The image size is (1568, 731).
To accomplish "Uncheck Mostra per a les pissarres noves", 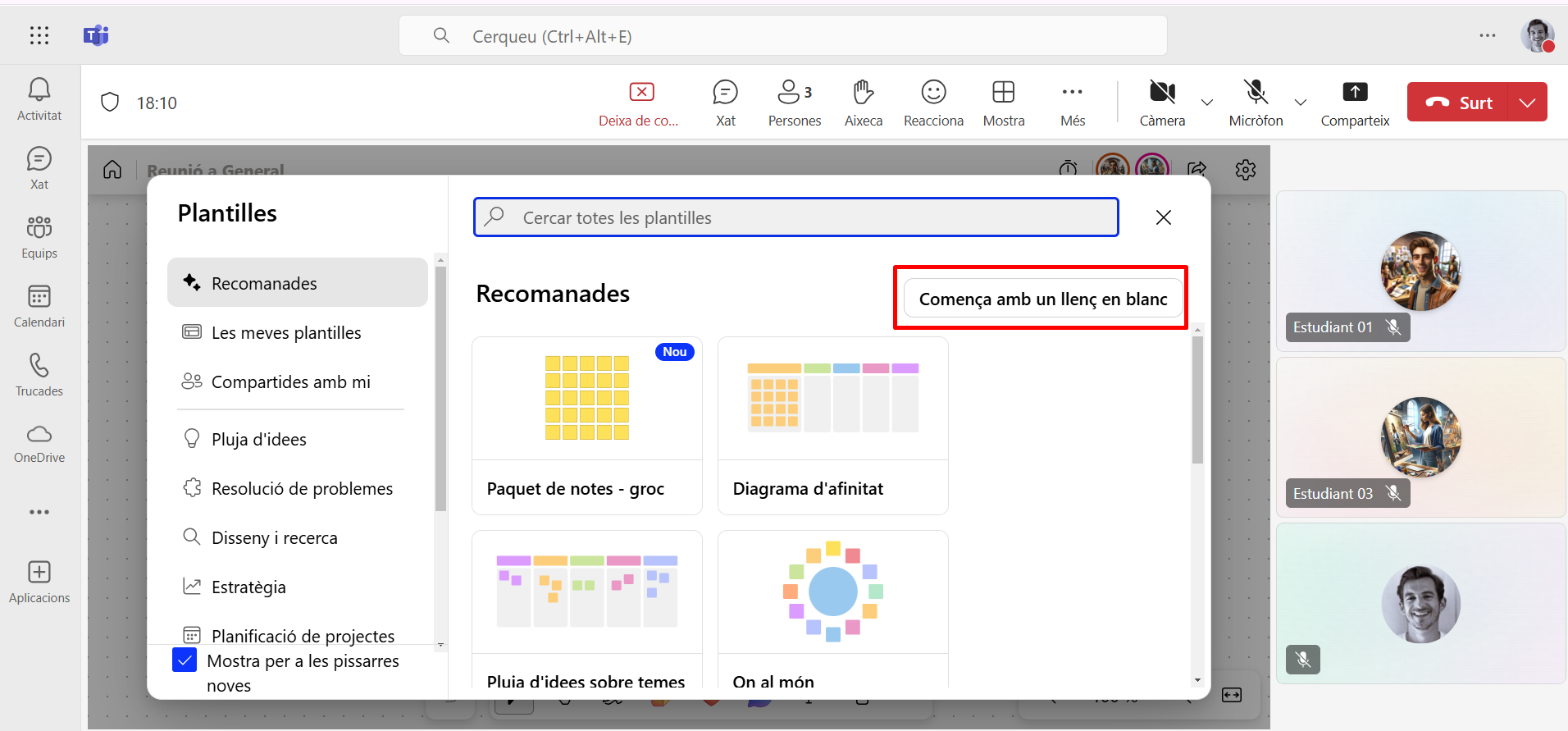I will 185,660.
